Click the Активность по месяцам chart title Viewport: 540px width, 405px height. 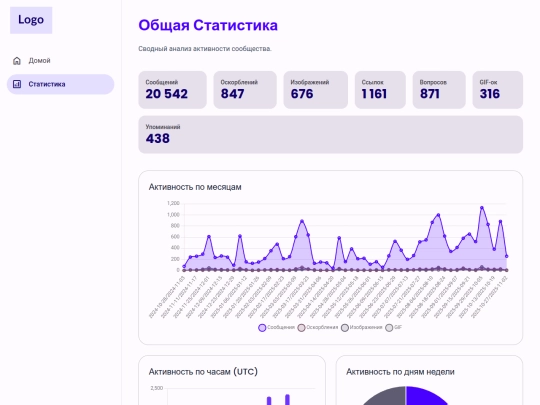pyautogui.click(x=195, y=187)
